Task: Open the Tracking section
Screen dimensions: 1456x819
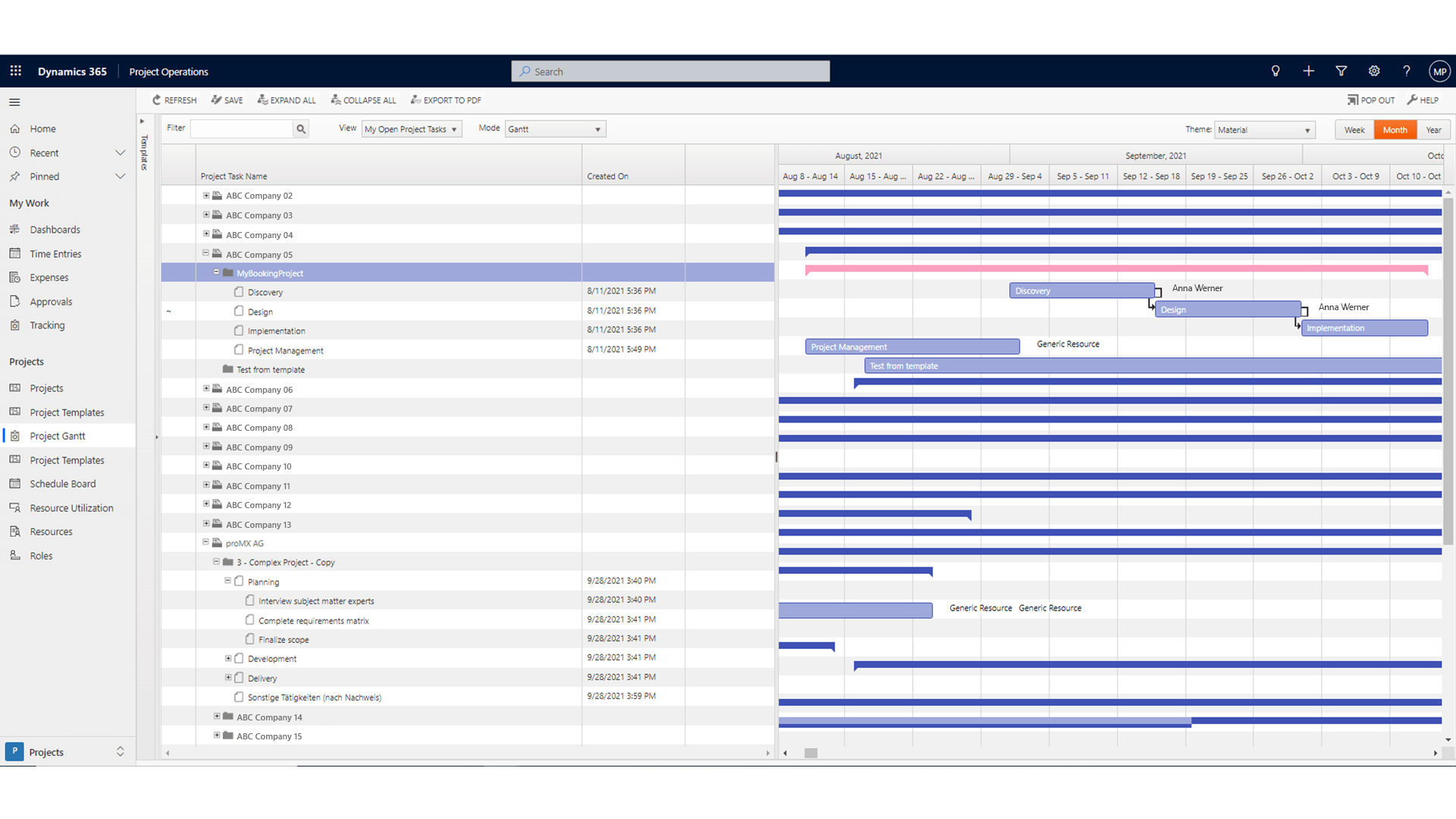Action: tap(46, 325)
